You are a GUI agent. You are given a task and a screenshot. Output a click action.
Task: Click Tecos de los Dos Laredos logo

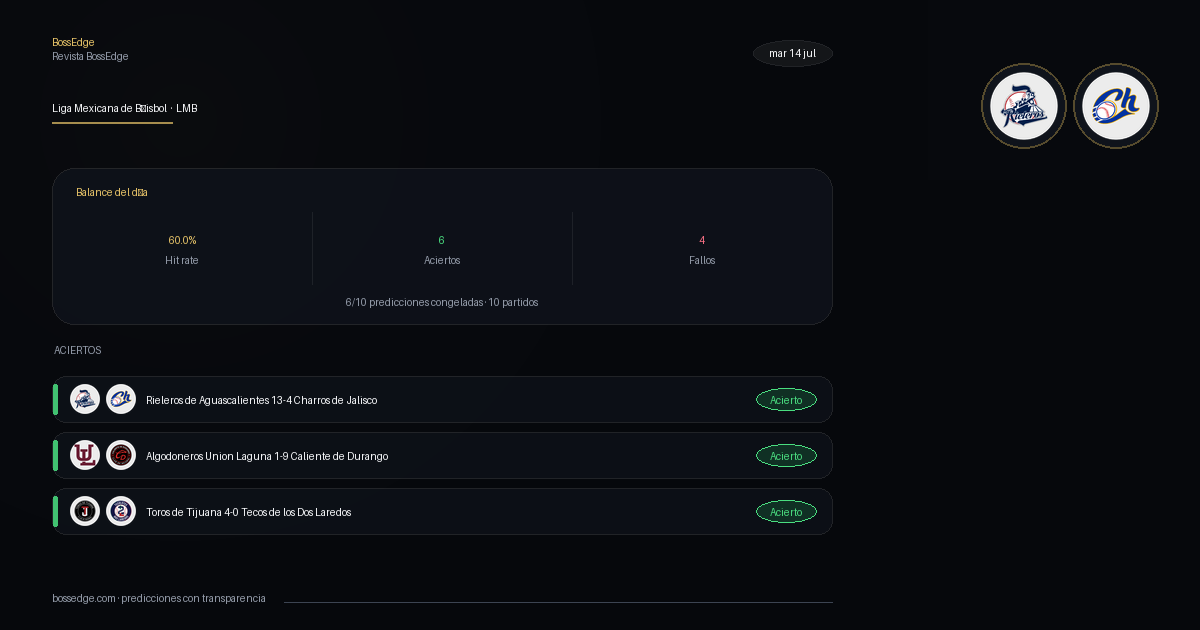[121, 511]
